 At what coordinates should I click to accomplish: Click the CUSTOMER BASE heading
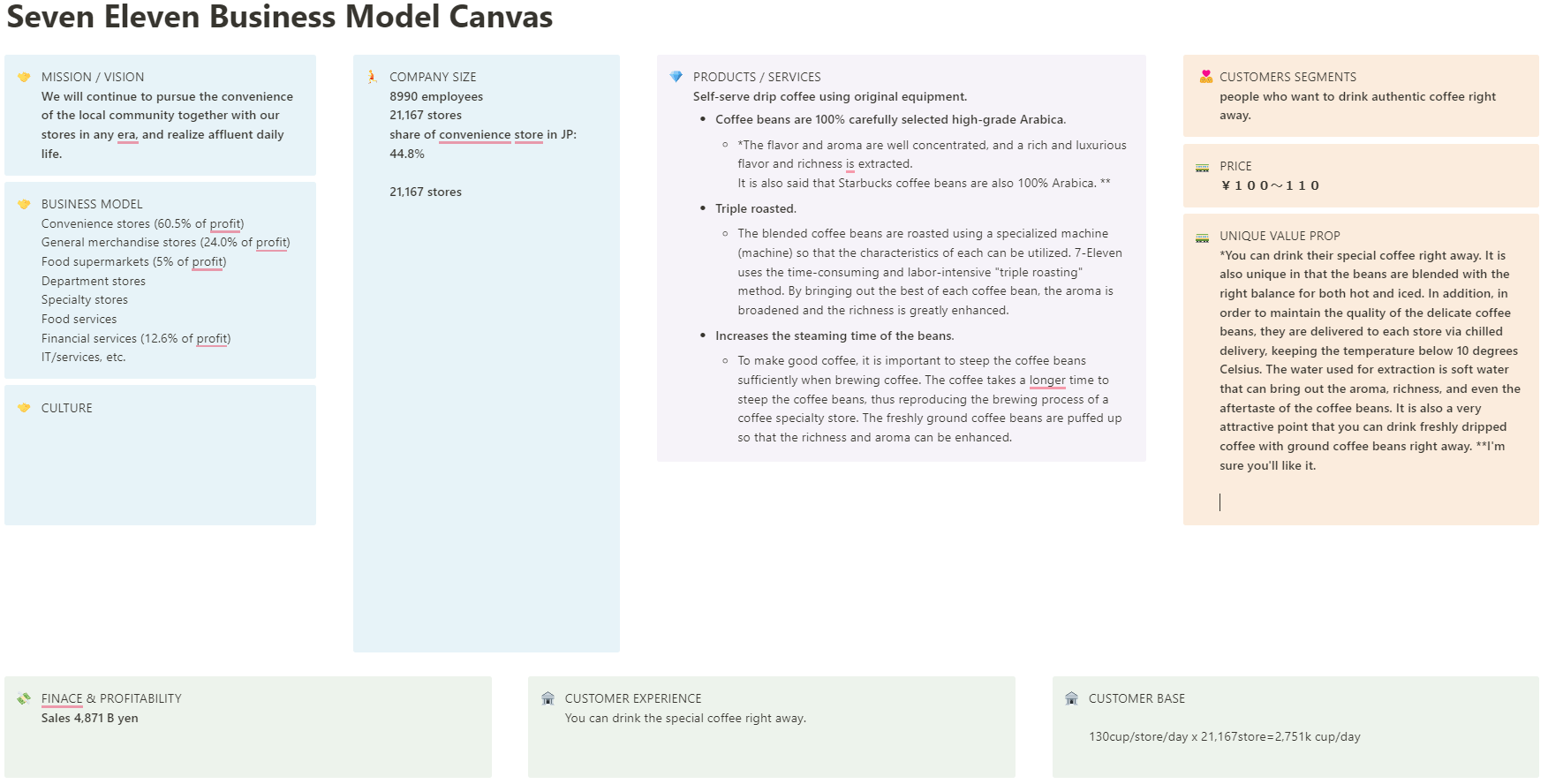pyautogui.click(x=1136, y=698)
